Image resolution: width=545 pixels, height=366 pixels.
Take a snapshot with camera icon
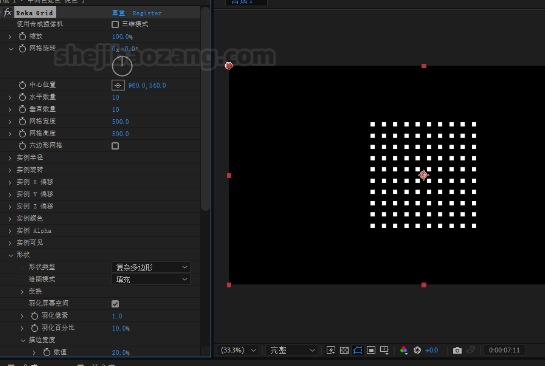click(457, 350)
